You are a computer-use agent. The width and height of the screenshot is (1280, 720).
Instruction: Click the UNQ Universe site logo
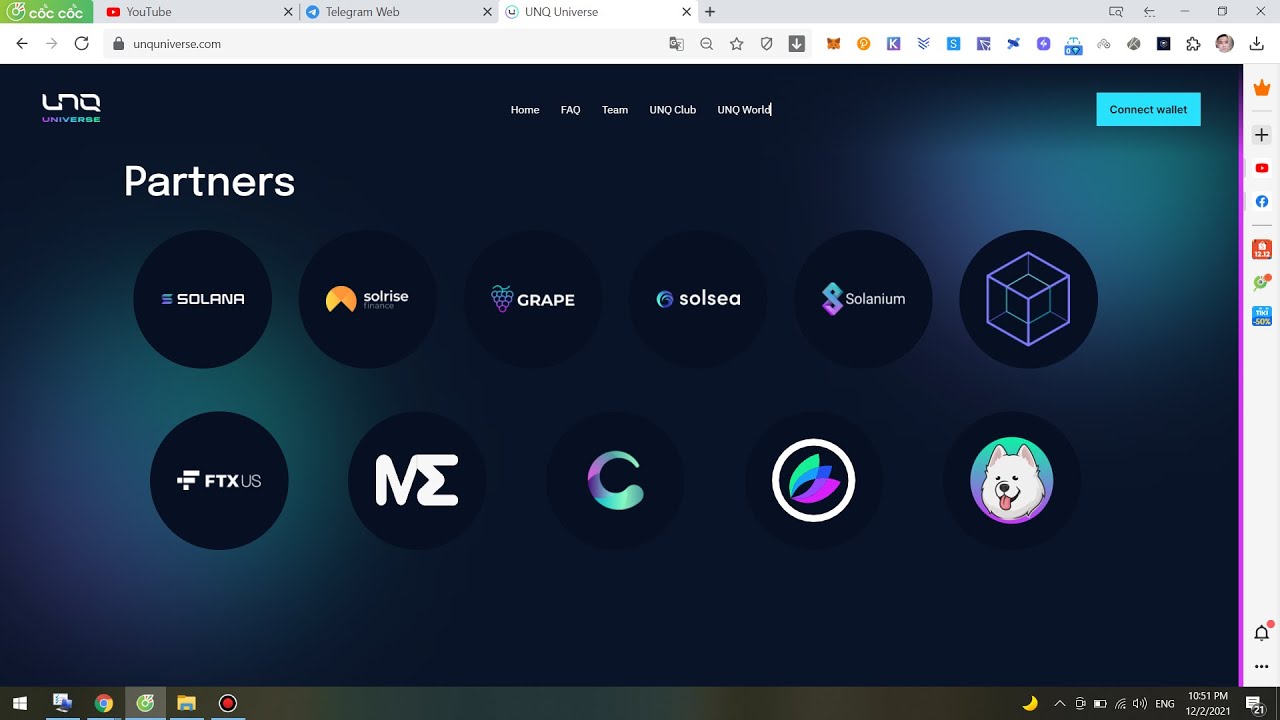[x=71, y=108]
